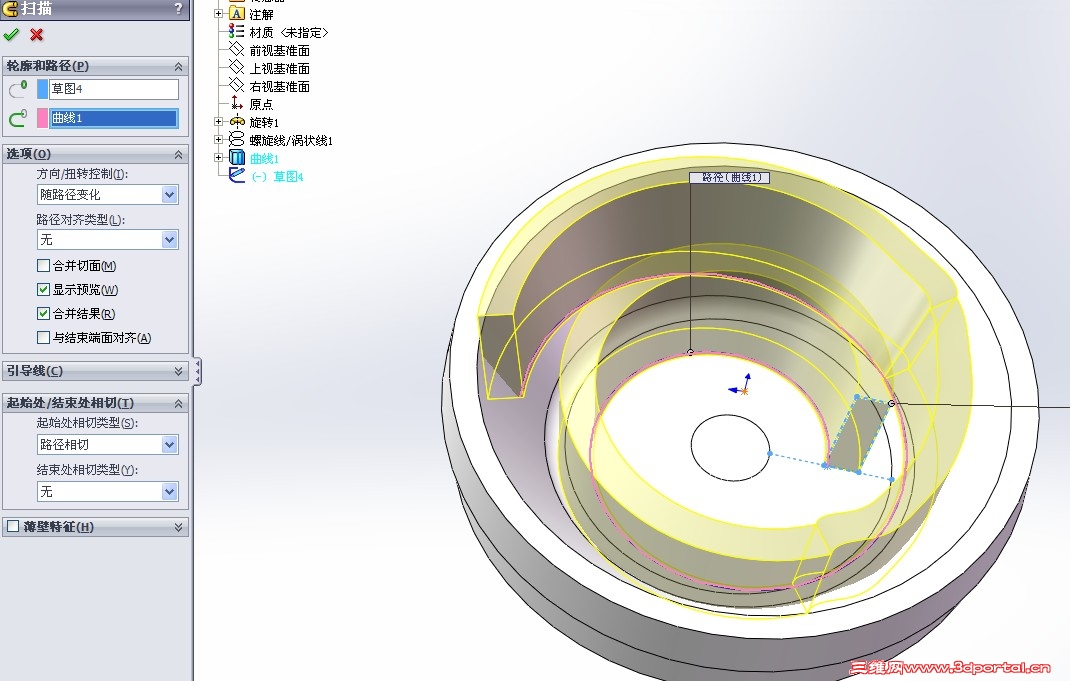The width and height of the screenshot is (1070, 681).
Task: Click the pink path color swatch
Action: pos(42,118)
